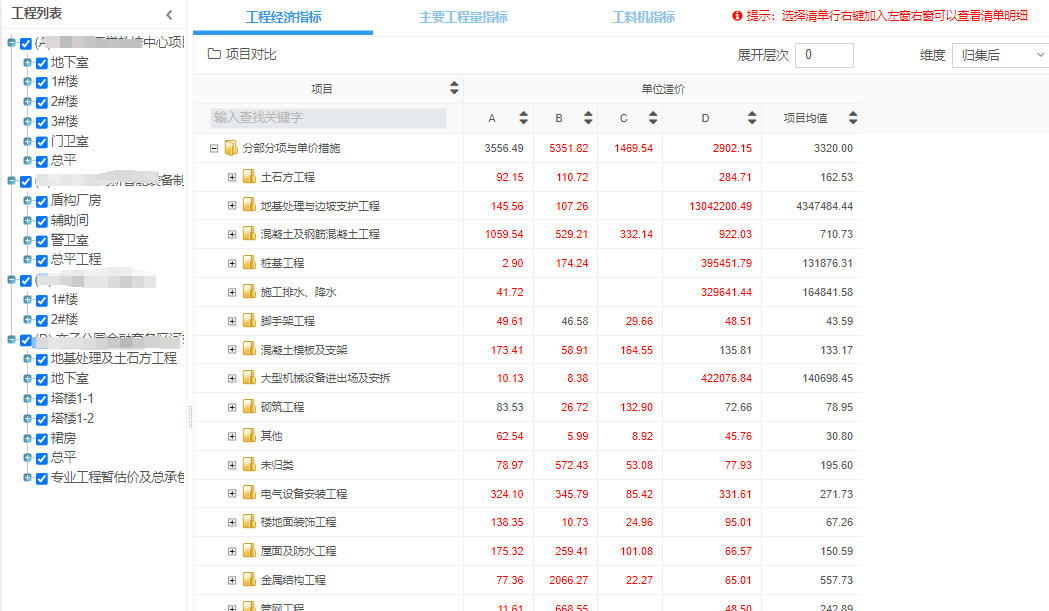Sort column A values
This screenshot has height=611, width=1049.
[x=523, y=118]
